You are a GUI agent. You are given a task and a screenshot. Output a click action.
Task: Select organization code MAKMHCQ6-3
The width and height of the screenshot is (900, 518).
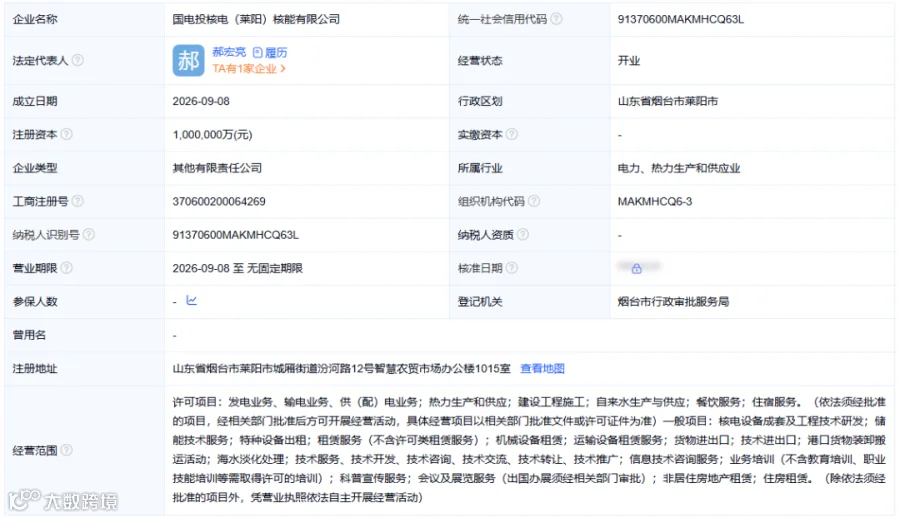pyautogui.click(x=655, y=202)
